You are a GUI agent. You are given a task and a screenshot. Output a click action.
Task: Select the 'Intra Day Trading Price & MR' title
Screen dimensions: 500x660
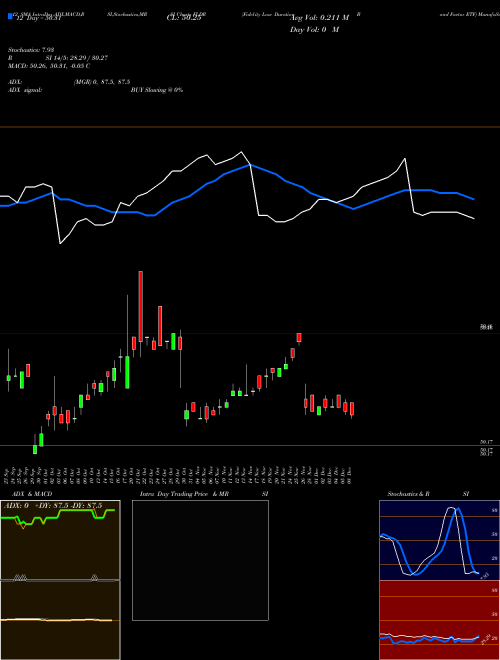(x=184, y=494)
